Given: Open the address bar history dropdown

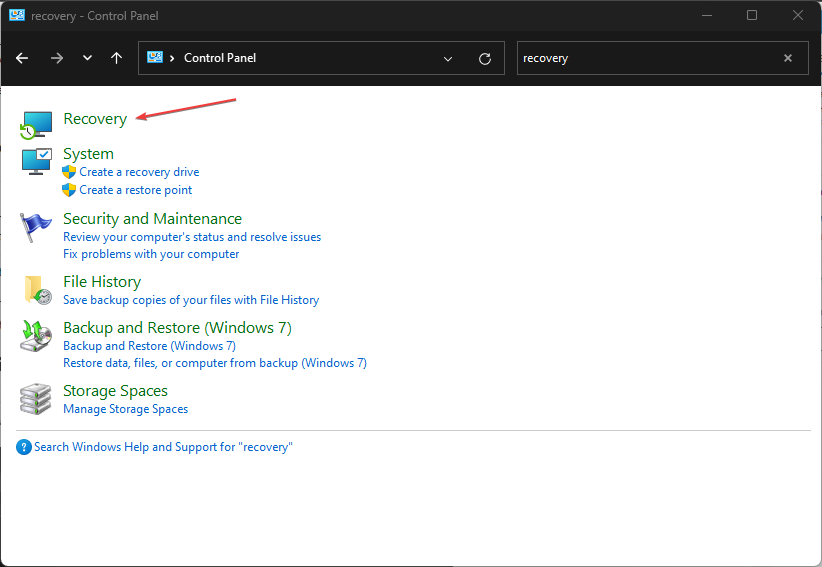Looking at the screenshot, I should pos(448,58).
